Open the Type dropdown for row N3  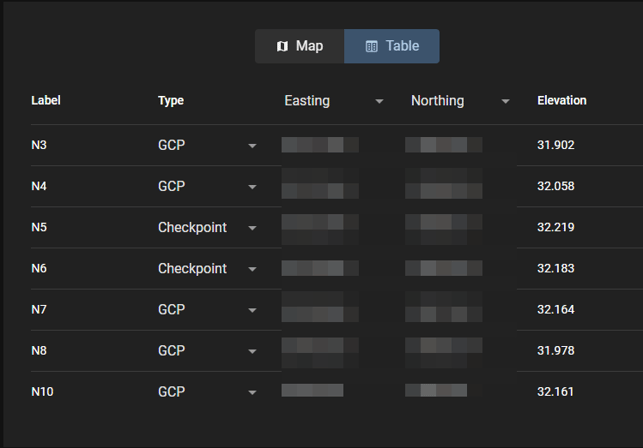tap(252, 146)
